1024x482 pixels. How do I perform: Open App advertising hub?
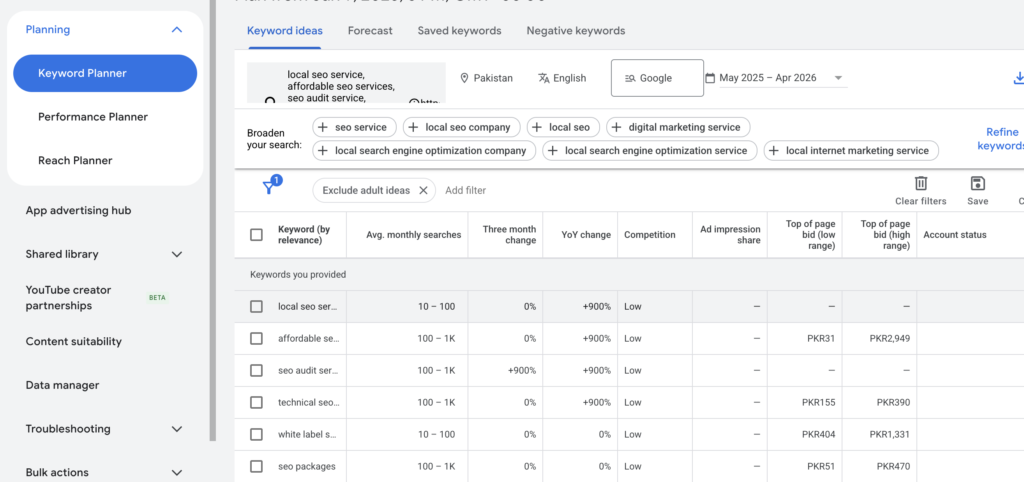(78, 210)
